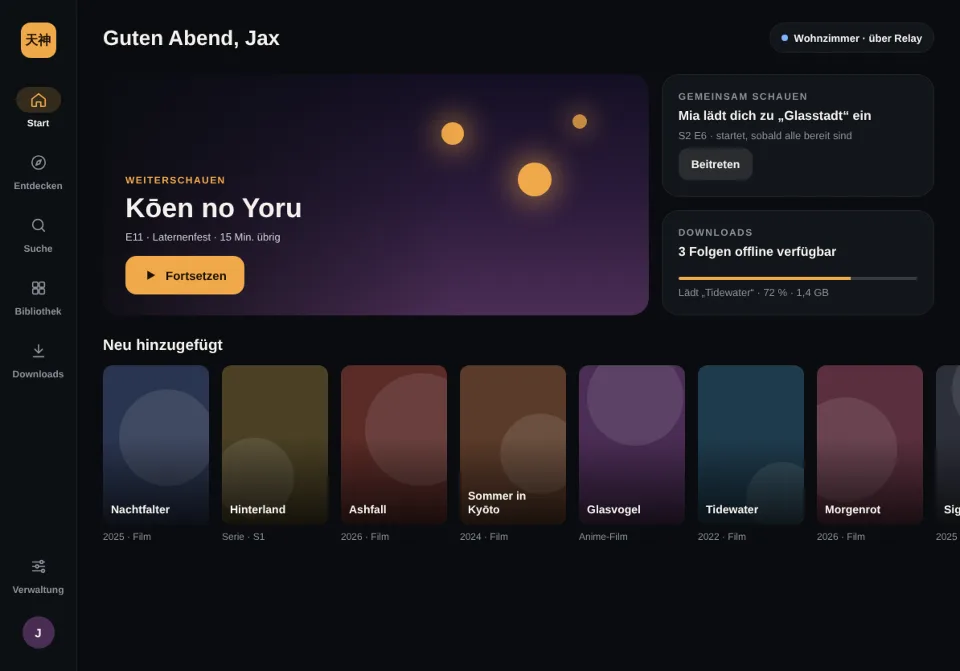The height and width of the screenshot is (671, 960).
Task: Click "2026 · Film" under Ashfall
Action: pos(365,536)
